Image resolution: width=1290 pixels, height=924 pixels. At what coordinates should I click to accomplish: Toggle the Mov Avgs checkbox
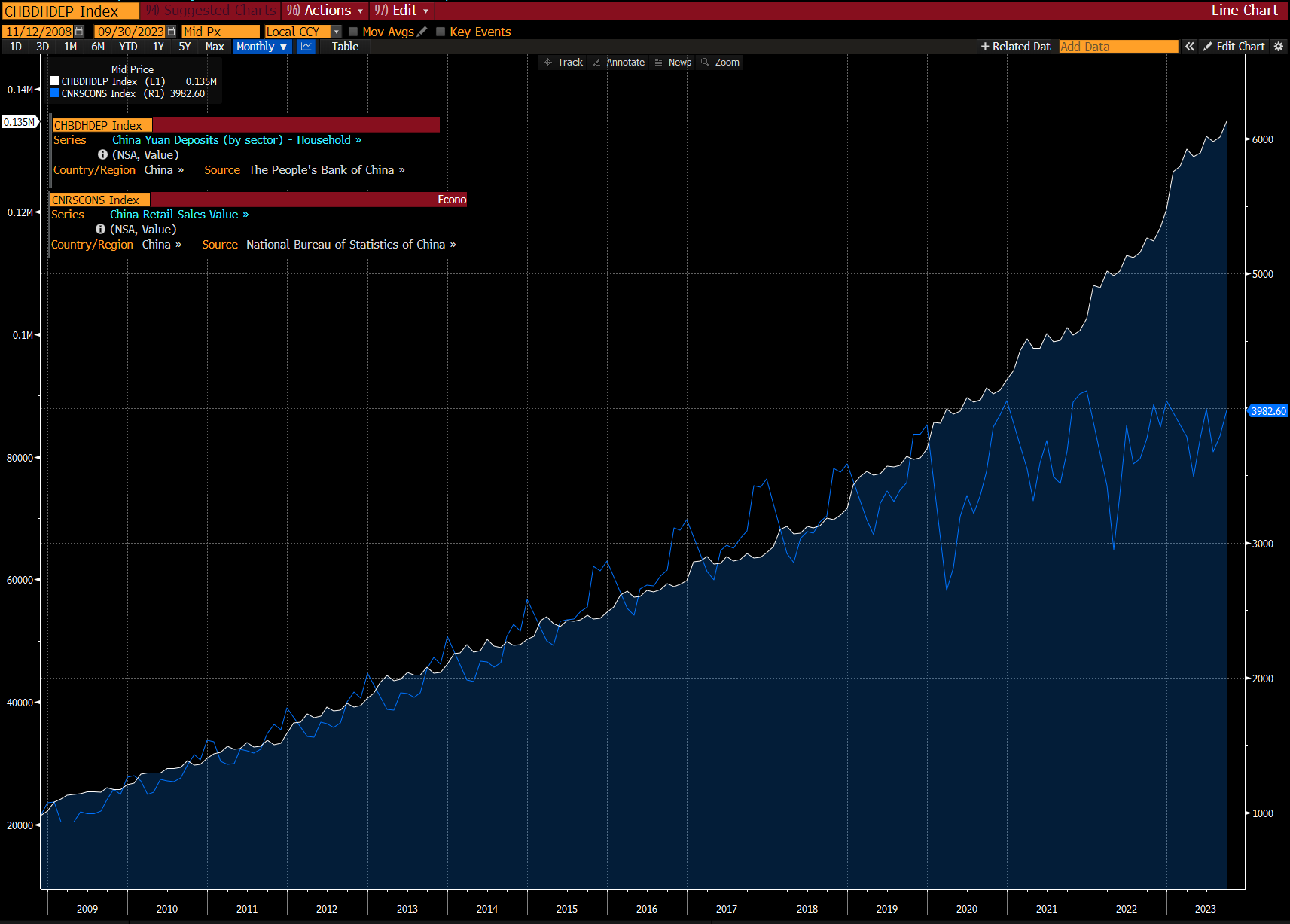pyautogui.click(x=352, y=32)
